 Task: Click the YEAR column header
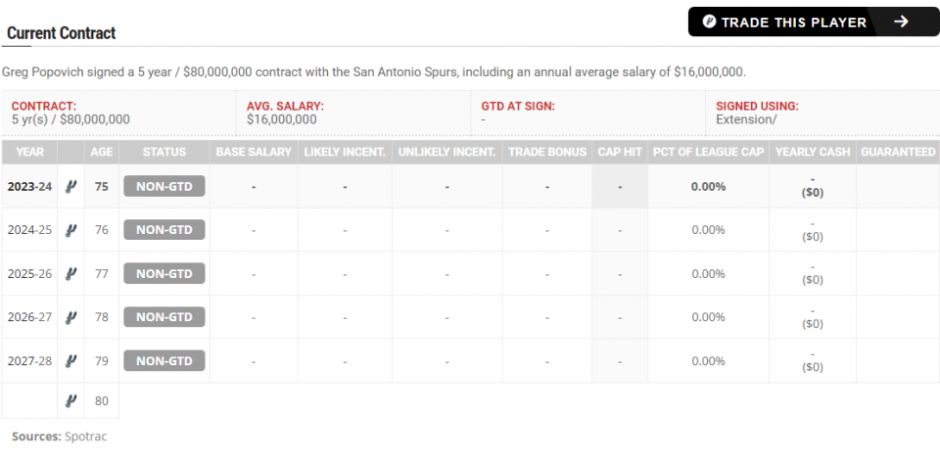pos(29,152)
